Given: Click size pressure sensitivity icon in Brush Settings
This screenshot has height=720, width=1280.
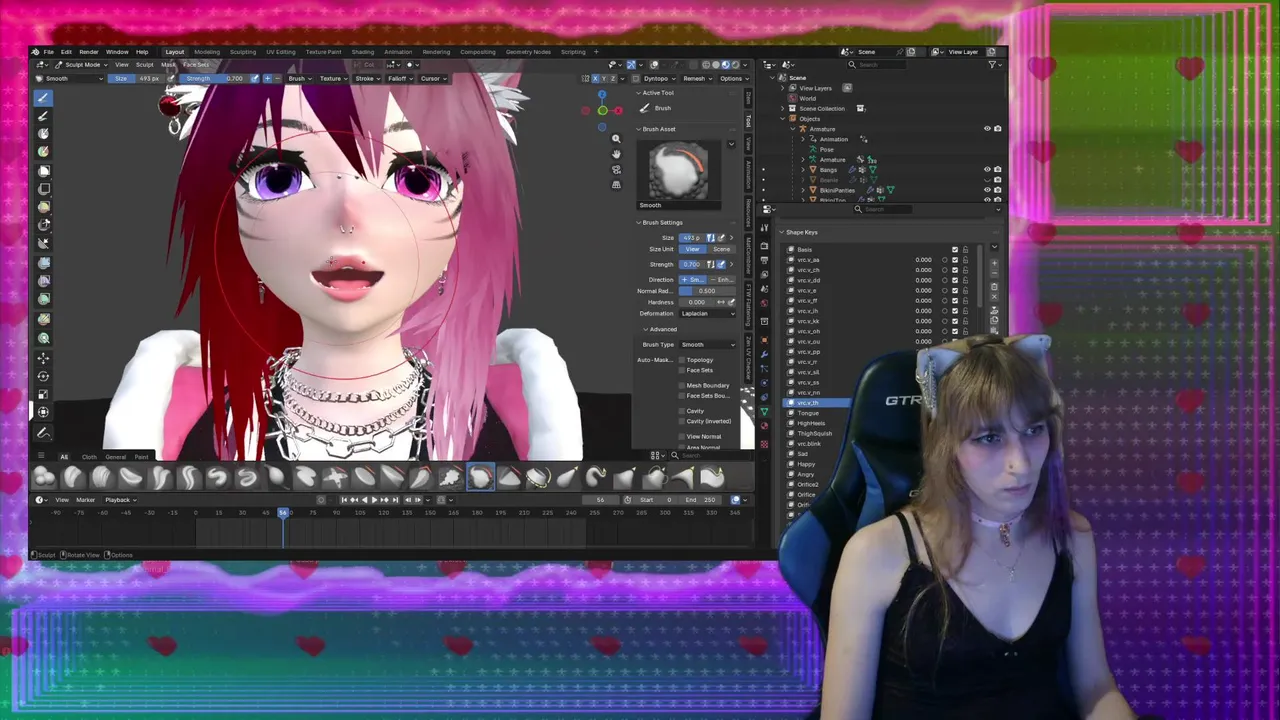Looking at the screenshot, I should coord(721,238).
